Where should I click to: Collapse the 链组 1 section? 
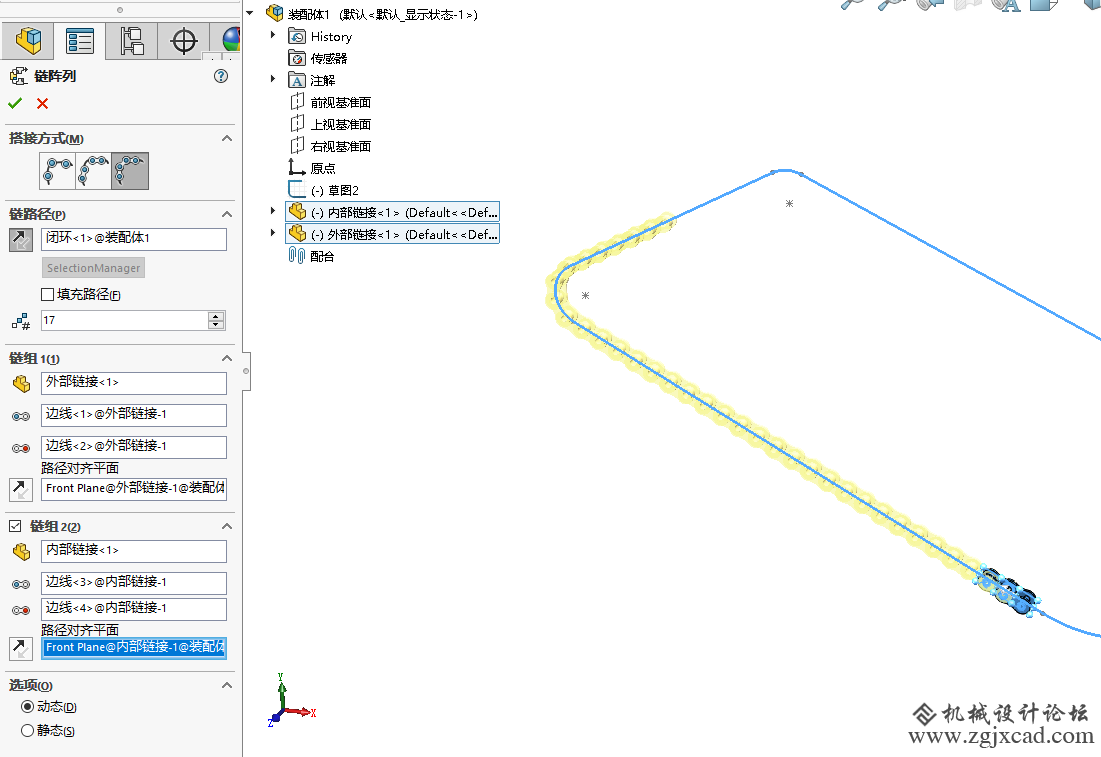tap(227, 358)
